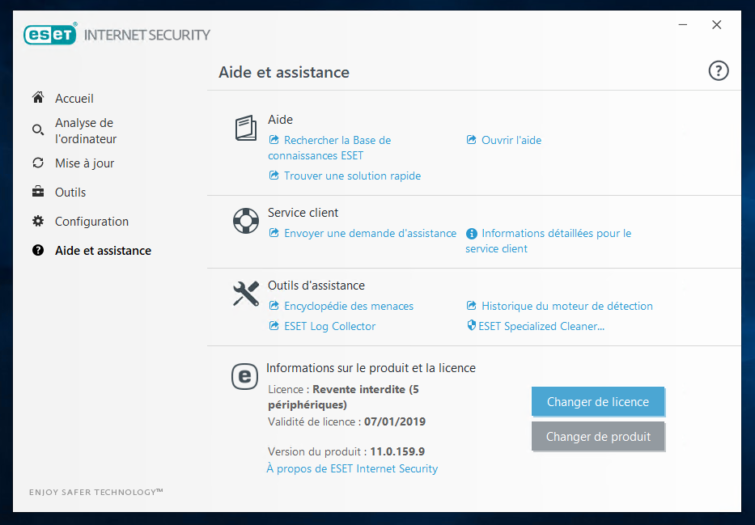This screenshot has height=525, width=755.
Task: Click the license validity date 07/01/2019
Action: click(x=395, y=421)
